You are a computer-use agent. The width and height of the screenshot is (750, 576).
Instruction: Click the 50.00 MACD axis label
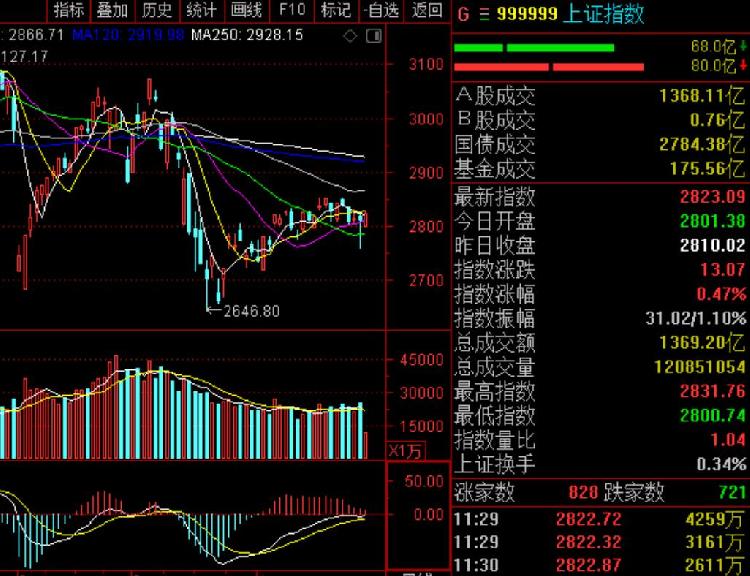(x=424, y=481)
